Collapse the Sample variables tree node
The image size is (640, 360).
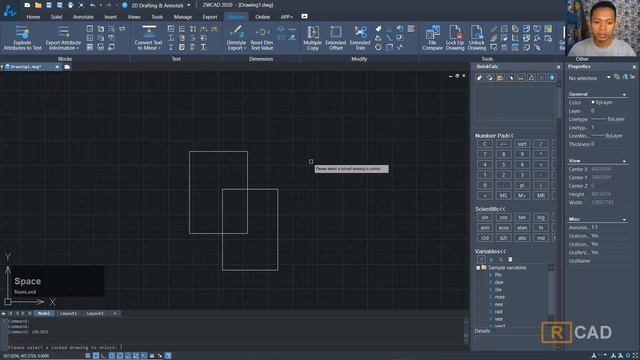point(478,268)
